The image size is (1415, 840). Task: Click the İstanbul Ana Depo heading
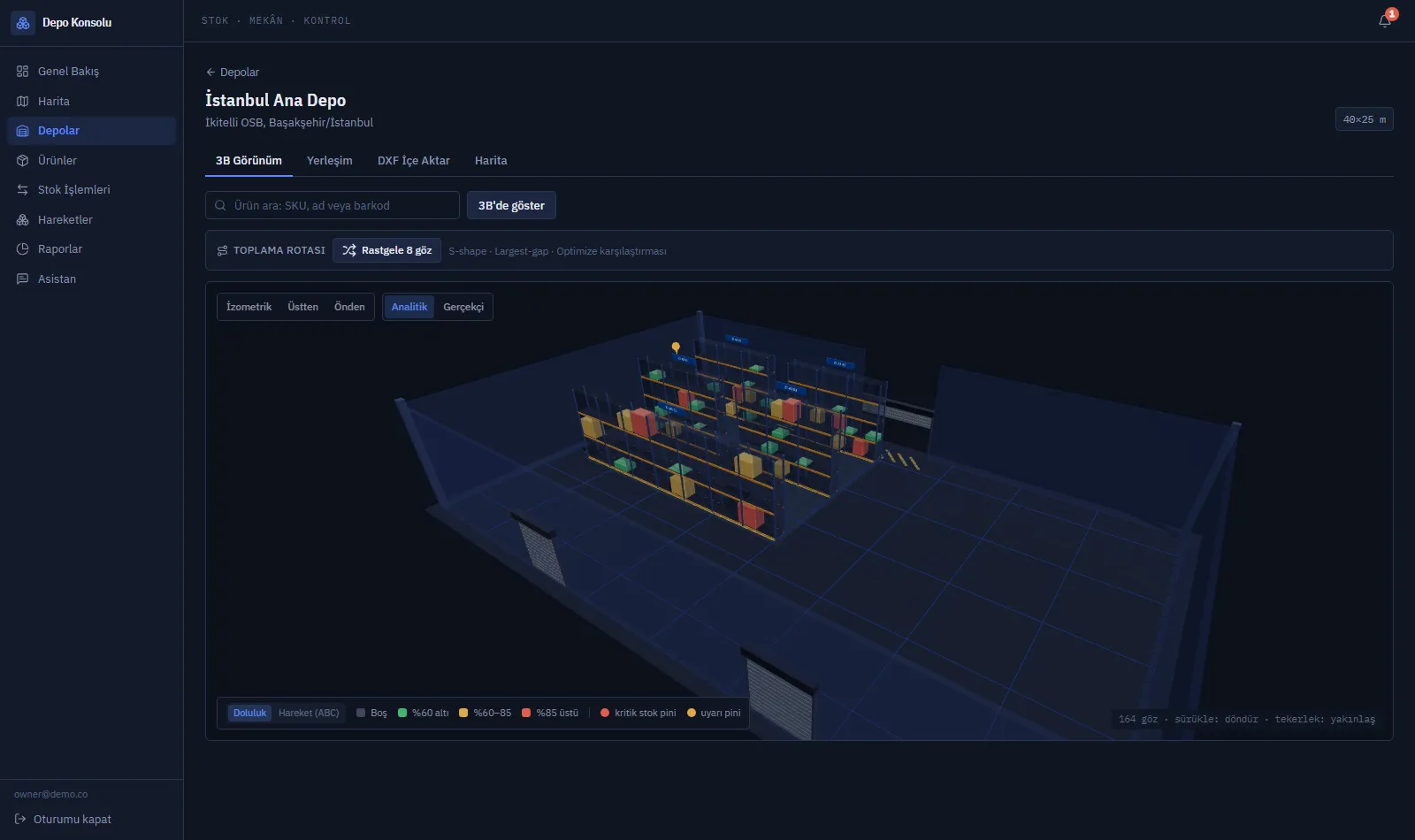pyautogui.click(x=275, y=100)
